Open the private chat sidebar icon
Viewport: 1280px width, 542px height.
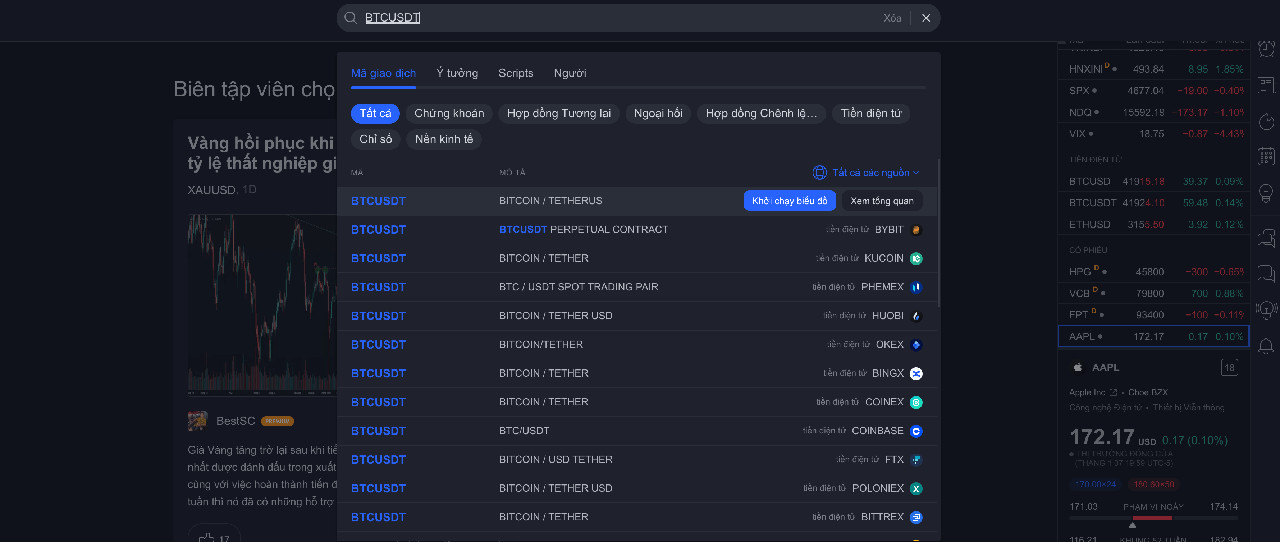1266,273
